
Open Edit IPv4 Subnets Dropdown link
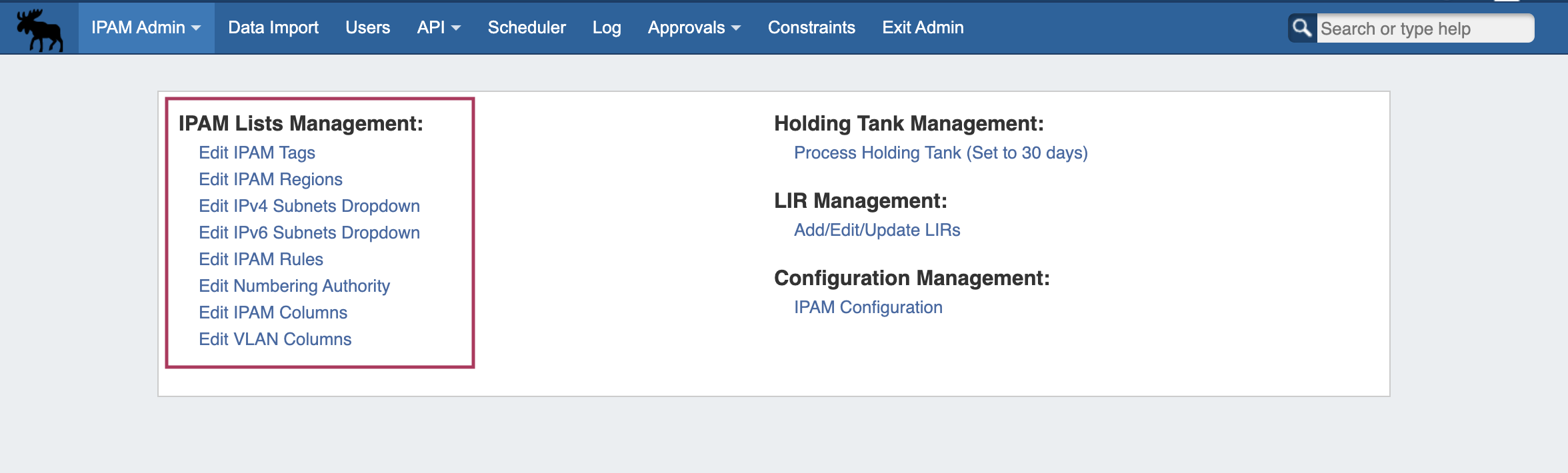click(309, 207)
